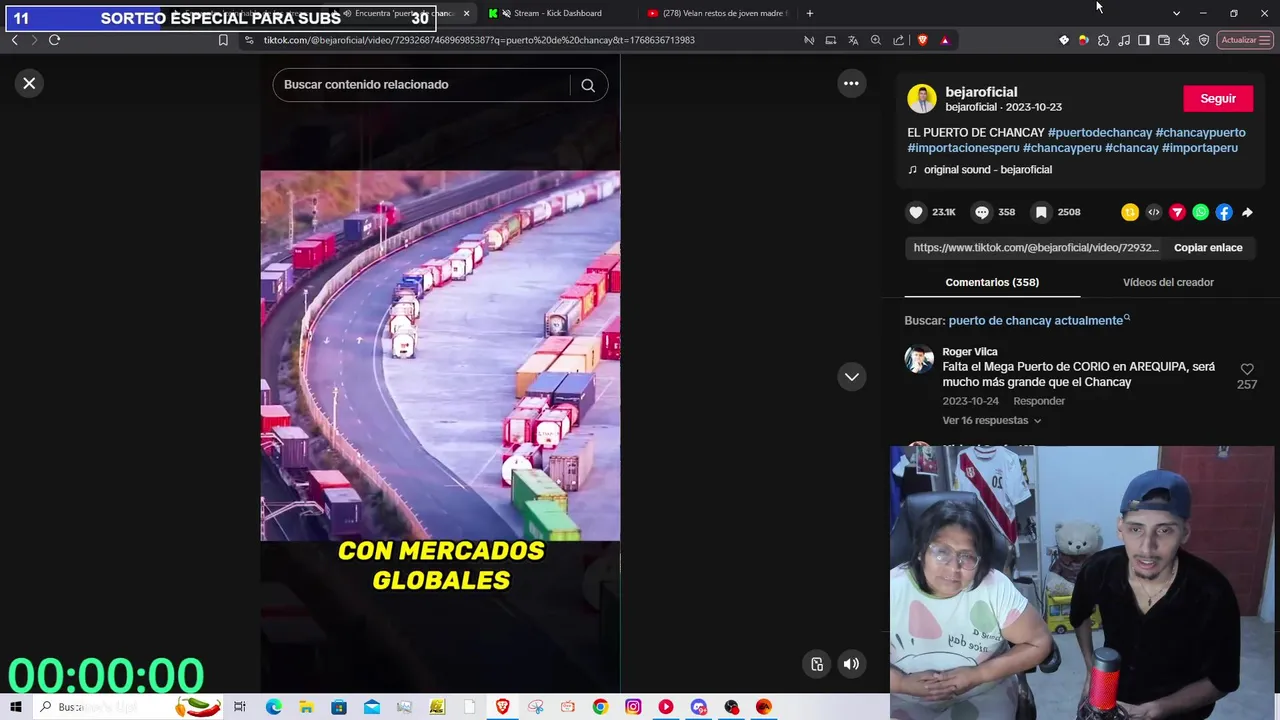
Task: Mute the video using speaker icon
Action: pyautogui.click(x=851, y=664)
